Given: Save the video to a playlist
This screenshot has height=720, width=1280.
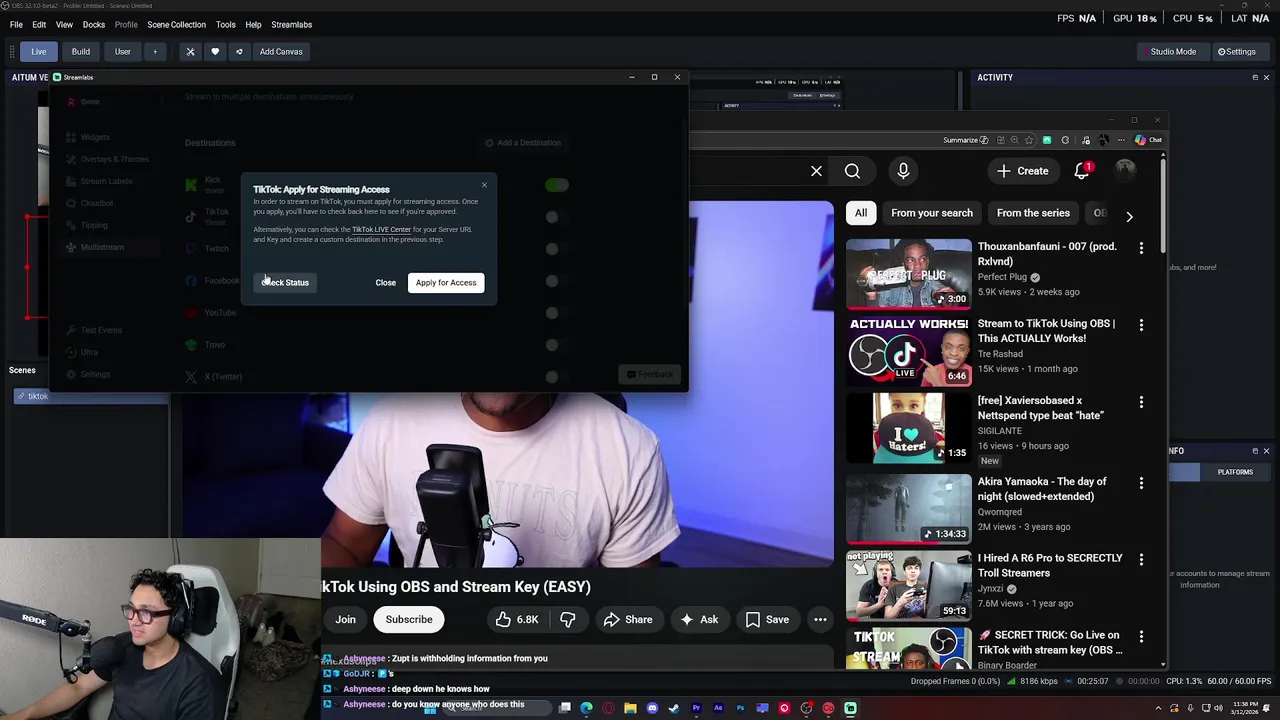Looking at the screenshot, I should (766, 620).
